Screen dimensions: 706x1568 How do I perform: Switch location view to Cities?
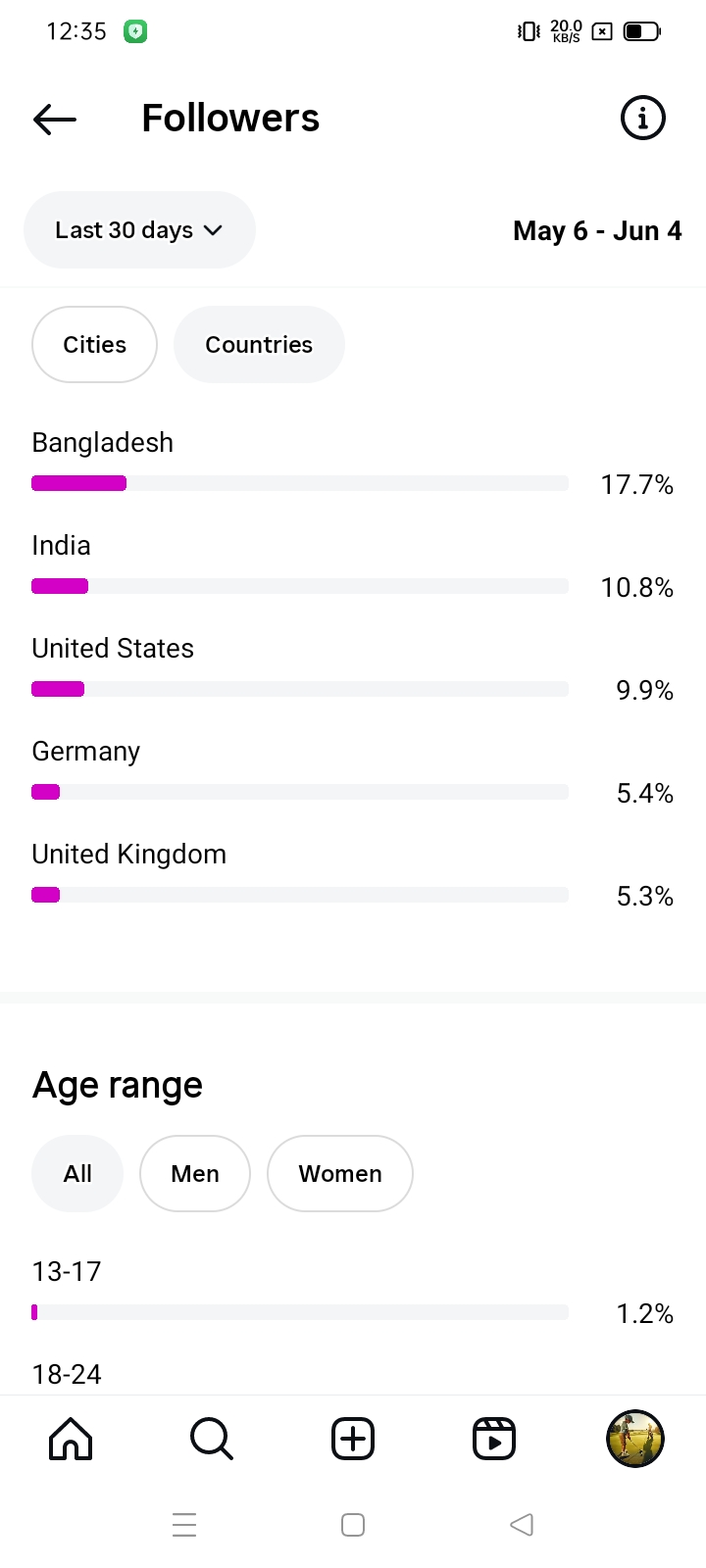tap(94, 345)
